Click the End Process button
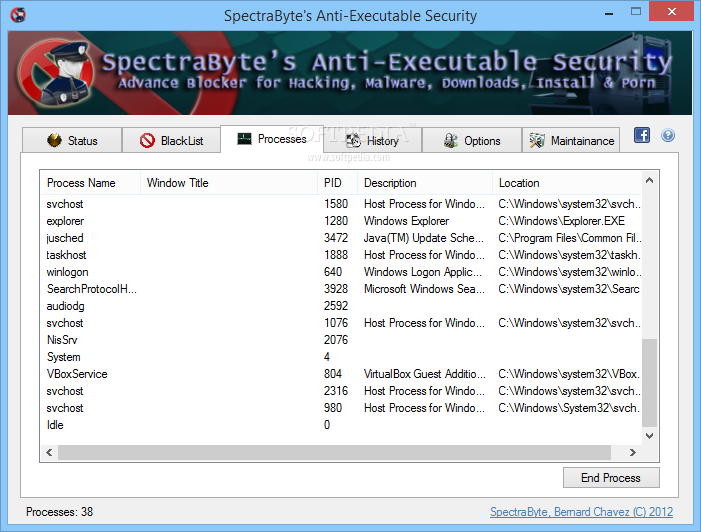701x532 pixels. [x=611, y=477]
